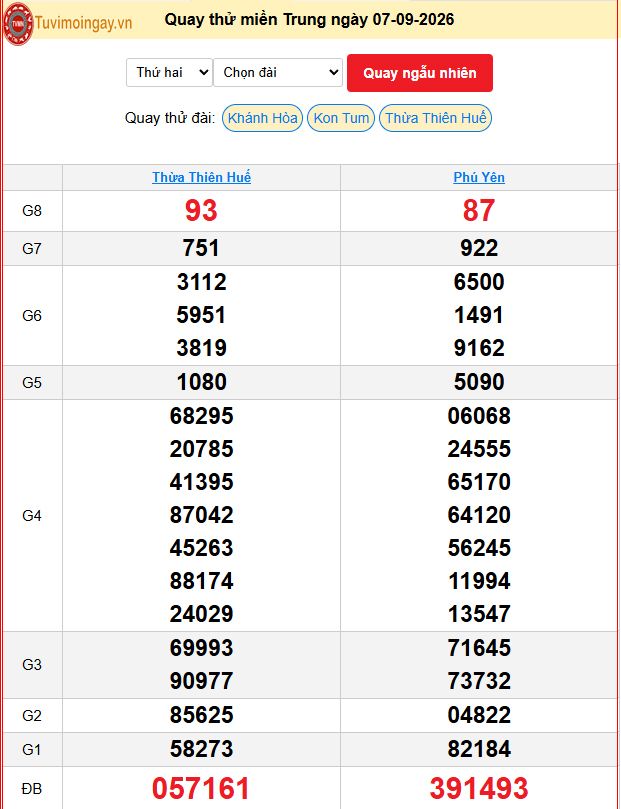621x809 pixels.
Task: Click the G4 number 88174
Action: pyautogui.click(x=202, y=581)
